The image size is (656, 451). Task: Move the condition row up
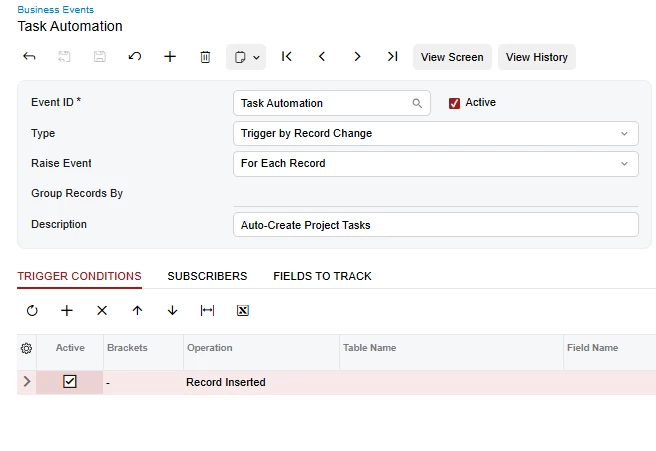[137, 310]
